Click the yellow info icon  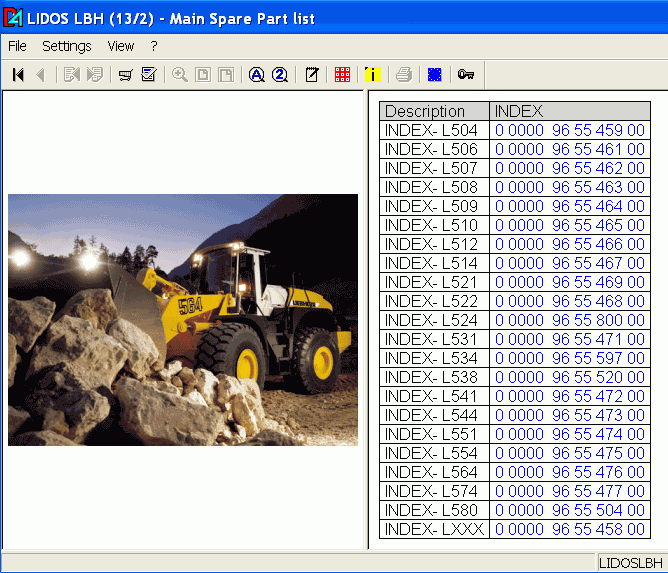(373, 75)
